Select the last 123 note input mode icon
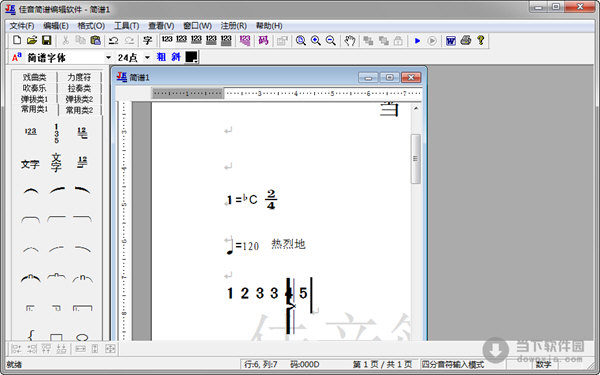600x375 pixels. [226, 40]
